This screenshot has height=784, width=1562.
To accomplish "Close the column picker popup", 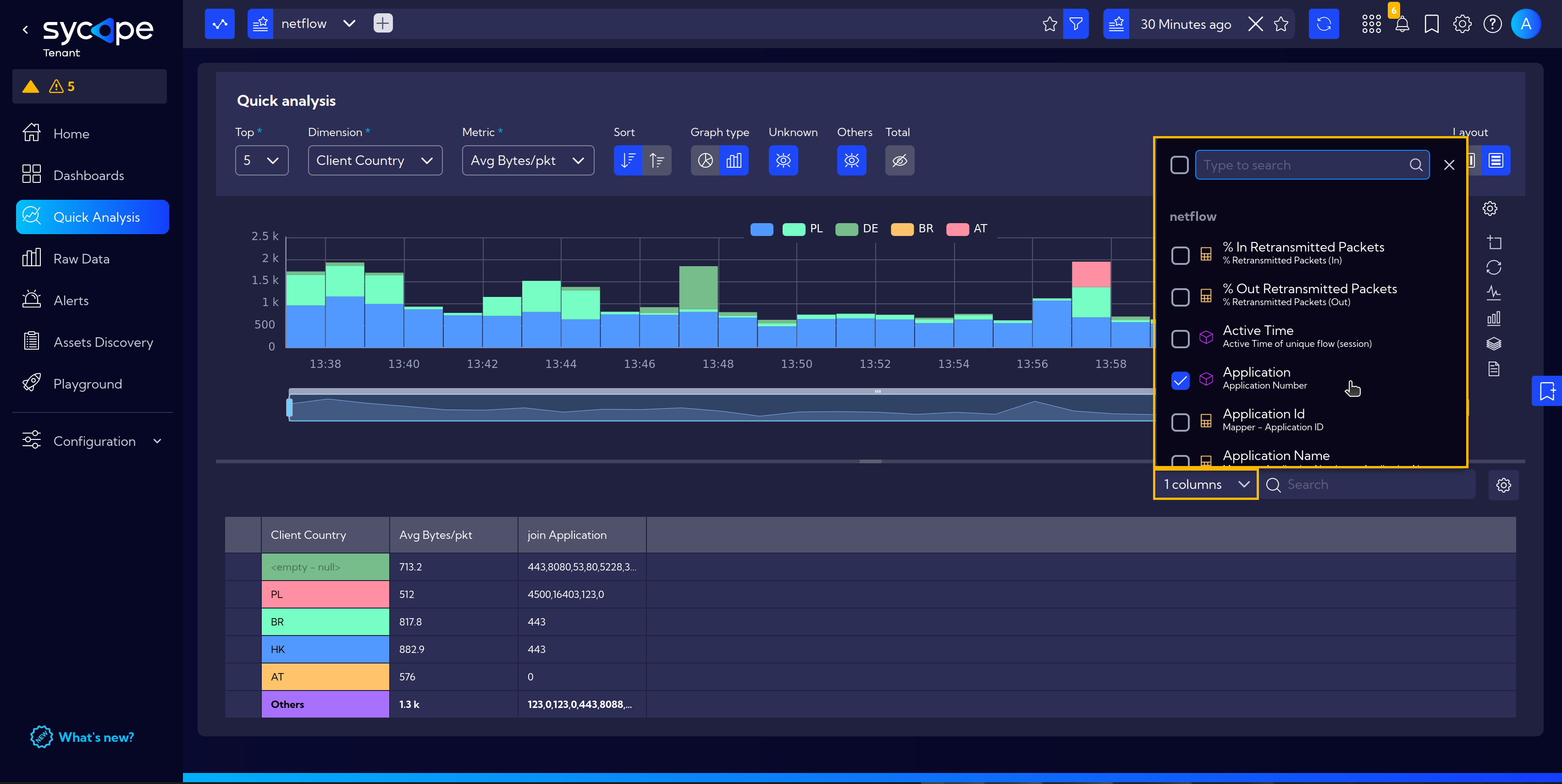I will tap(1449, 165).
